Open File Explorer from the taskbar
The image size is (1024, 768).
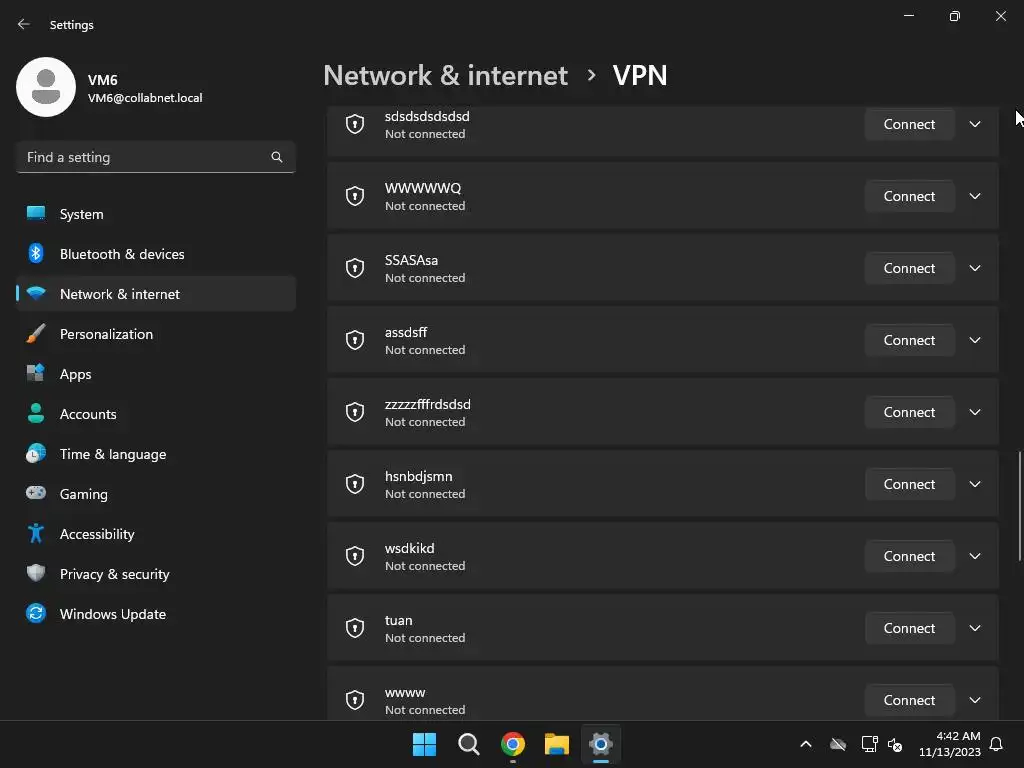click(557, 744)
